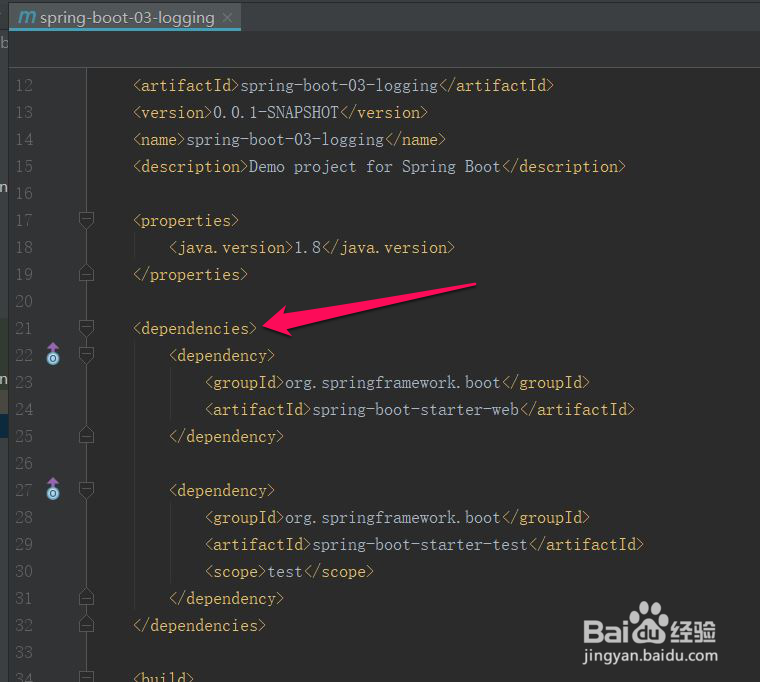Click the opening dependencies tag
Image resolution: width=760 pixels, height=682 pixels.
pyautogui.click(x=195, y=329)
